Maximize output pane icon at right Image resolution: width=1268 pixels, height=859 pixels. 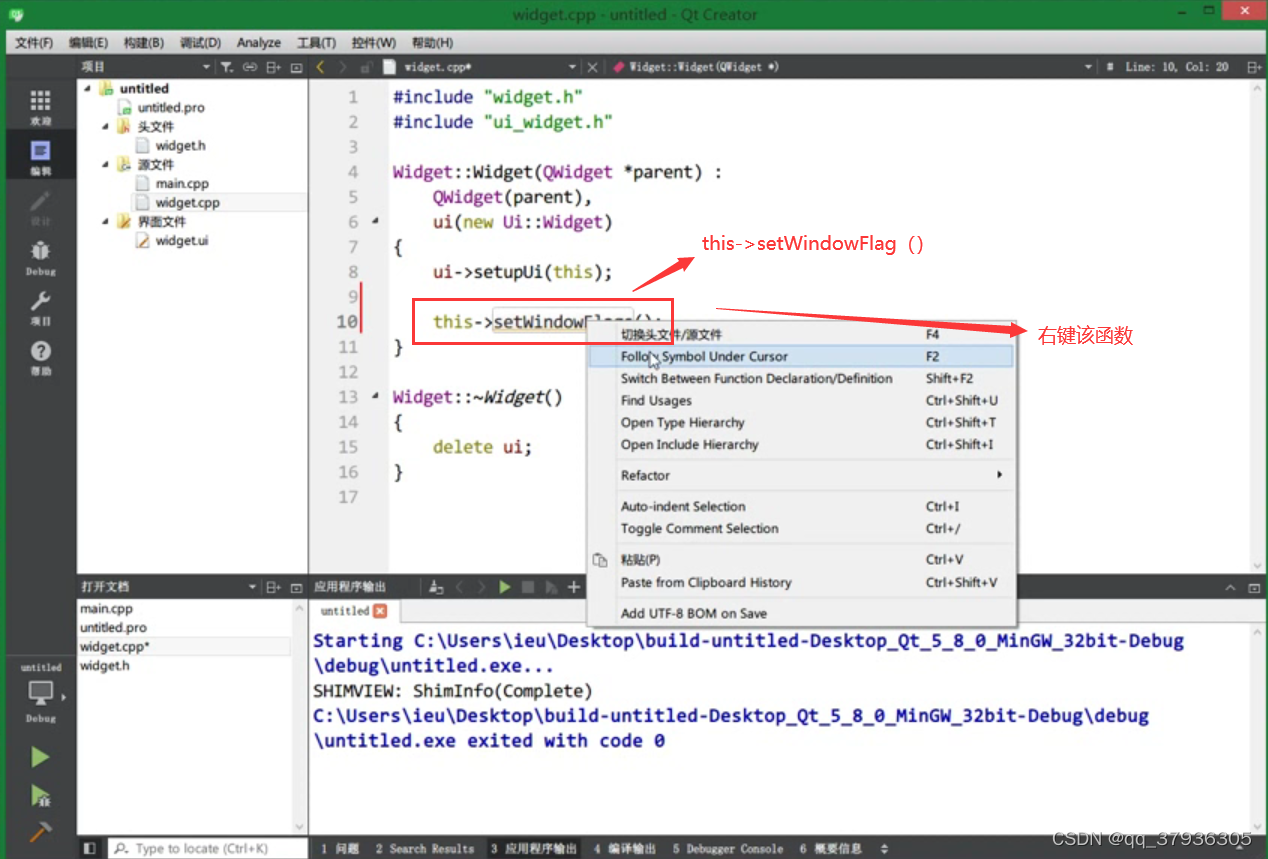(x=1254, y=587)
